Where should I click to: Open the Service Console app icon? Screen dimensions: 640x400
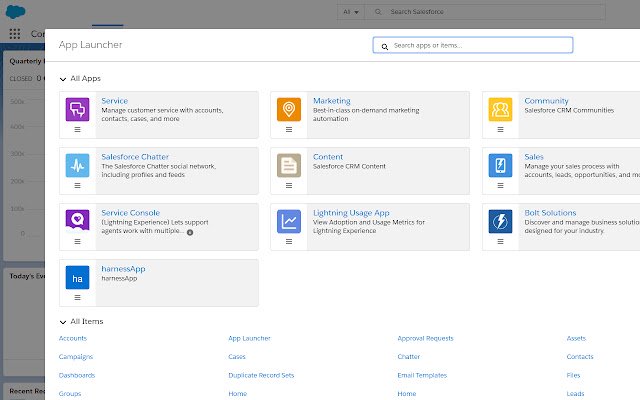click(78, 221)
